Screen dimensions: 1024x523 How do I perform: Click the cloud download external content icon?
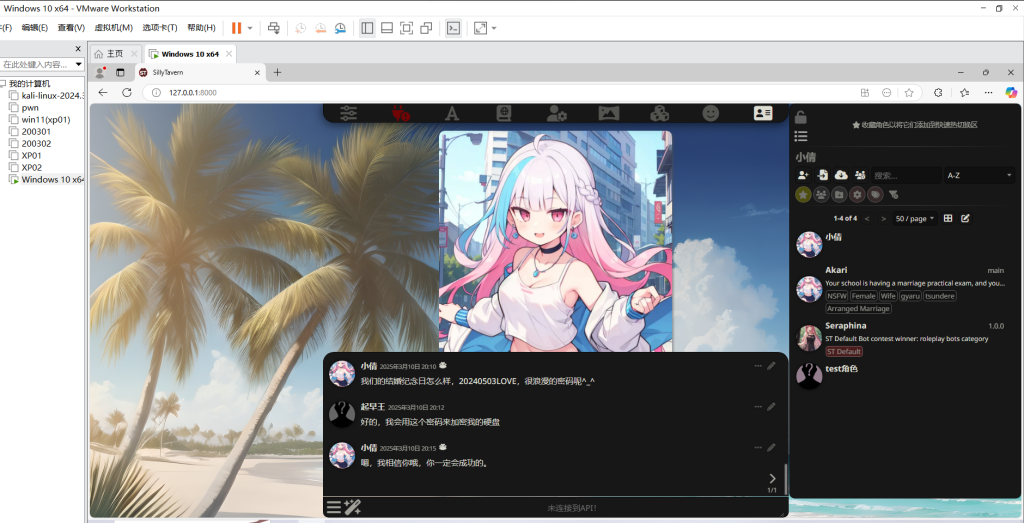pos(841,175)
